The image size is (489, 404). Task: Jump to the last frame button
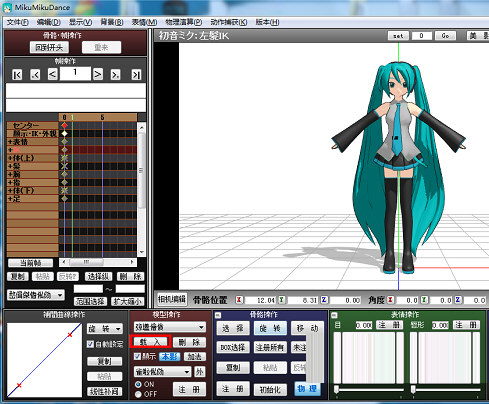point(136,74)
